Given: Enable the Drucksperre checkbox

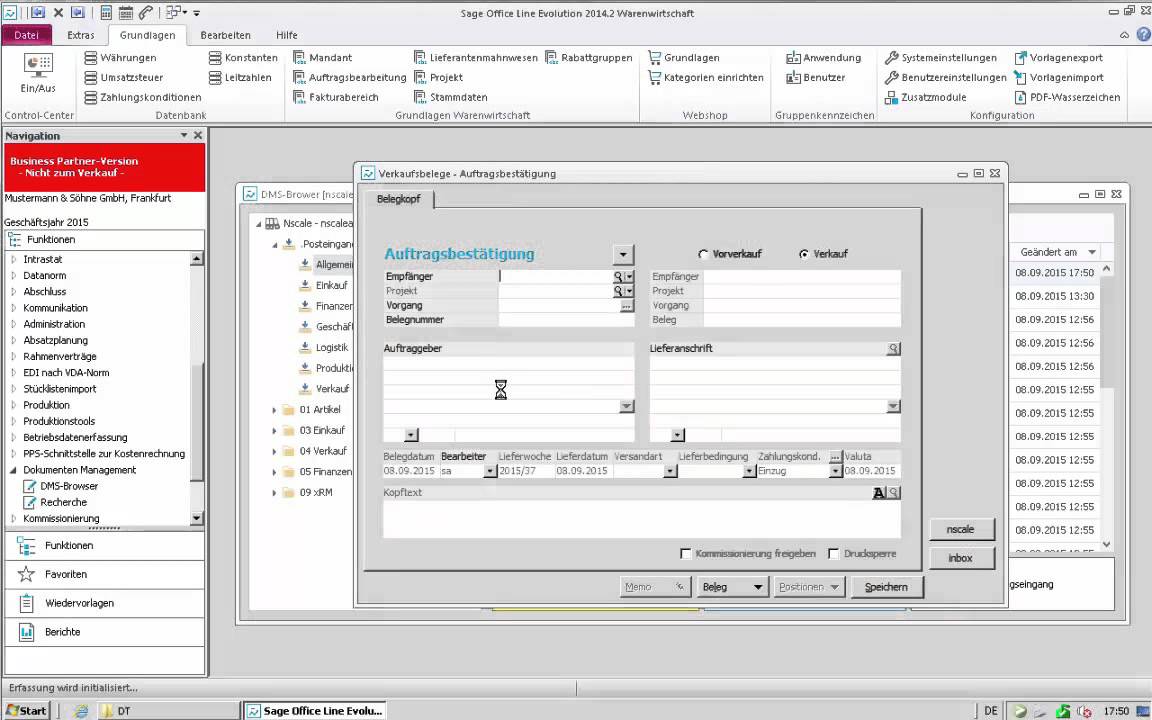Looking at the screenshot, I should coord(834,554).
